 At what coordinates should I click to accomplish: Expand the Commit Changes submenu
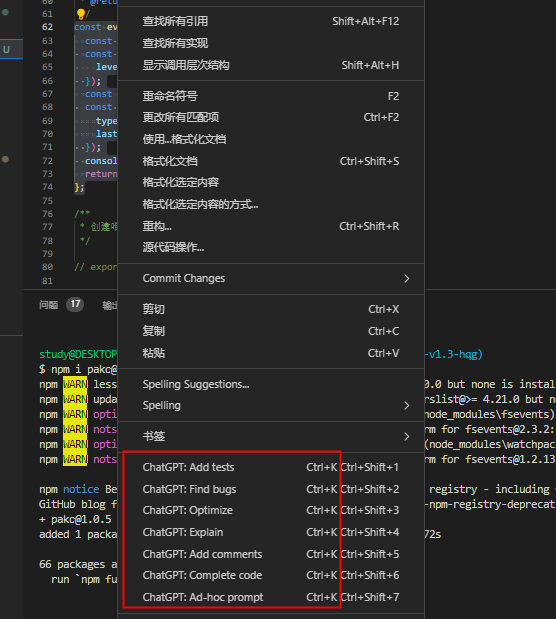271,279
